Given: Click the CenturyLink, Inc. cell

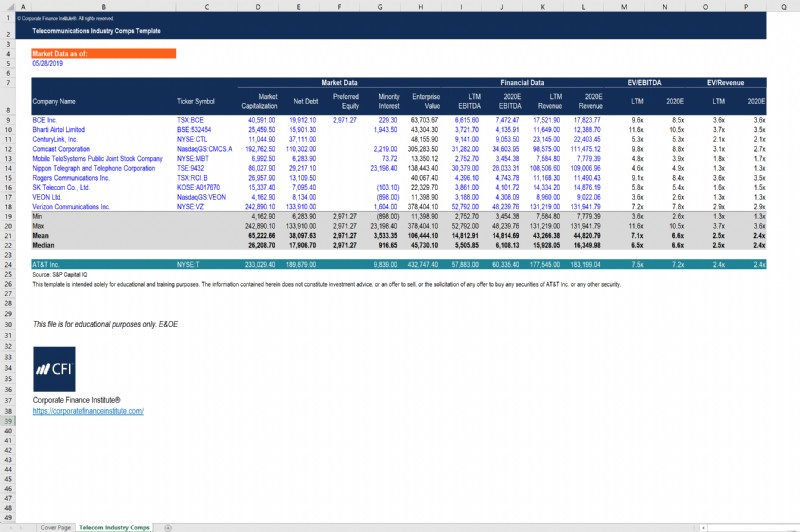Looking at the screenshot, I should [55, 139].
